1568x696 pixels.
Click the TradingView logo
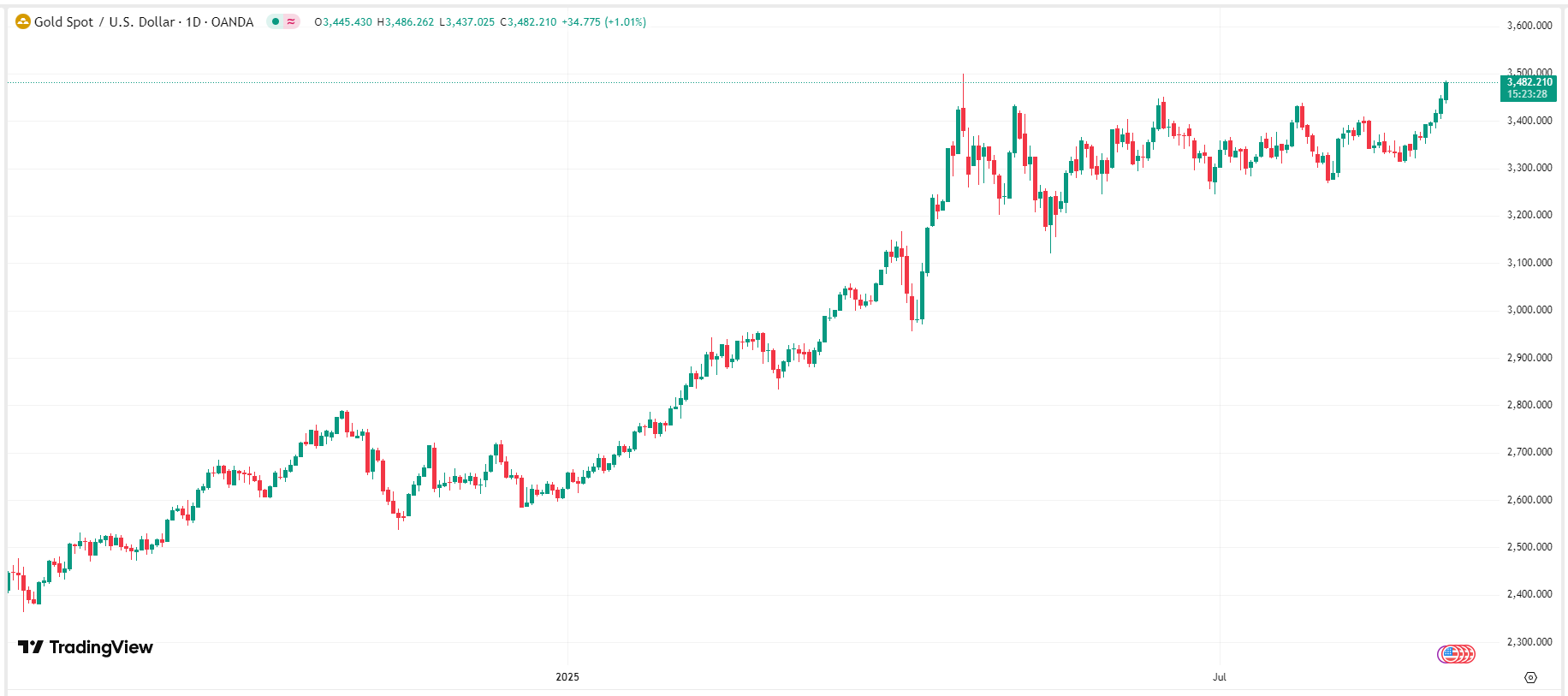tap(86, 647)
